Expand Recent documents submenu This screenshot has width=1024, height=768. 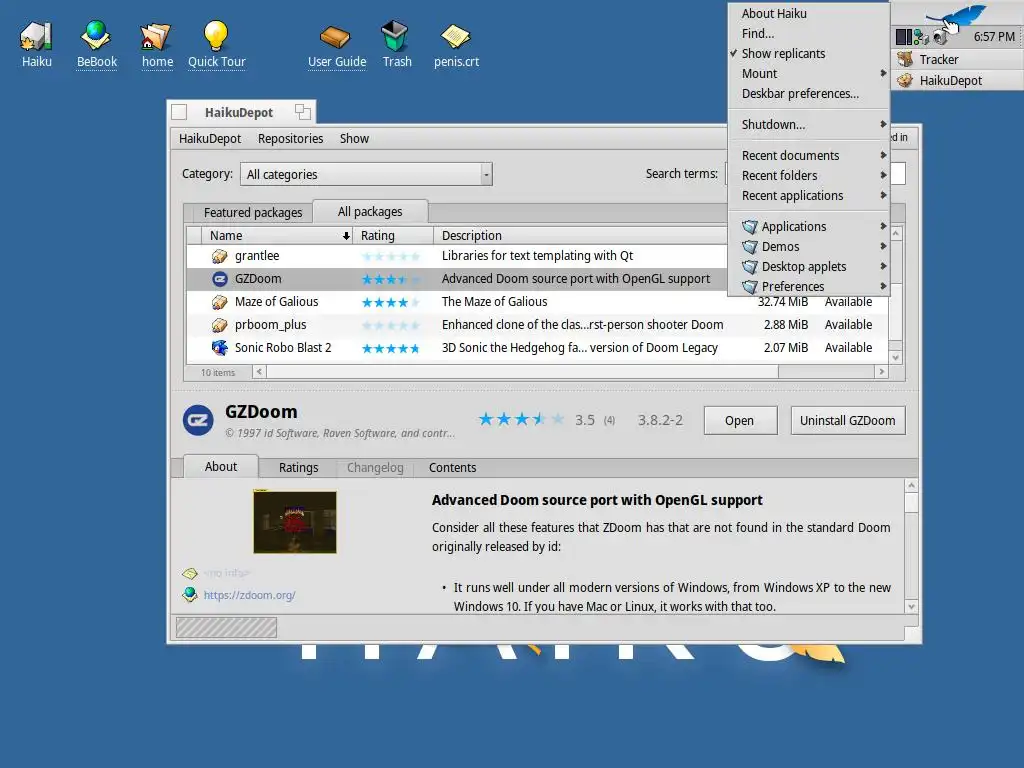click(x=808, y=155)
